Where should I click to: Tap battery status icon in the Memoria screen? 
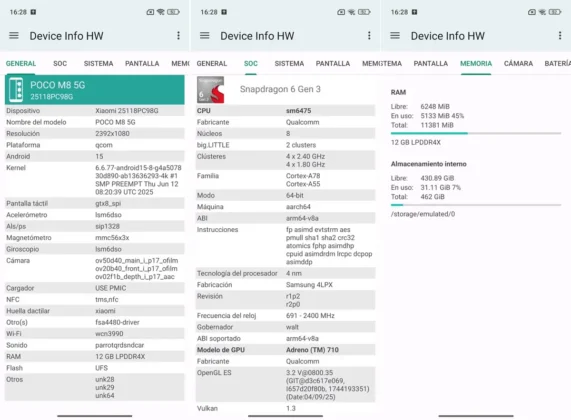[555, 12]
